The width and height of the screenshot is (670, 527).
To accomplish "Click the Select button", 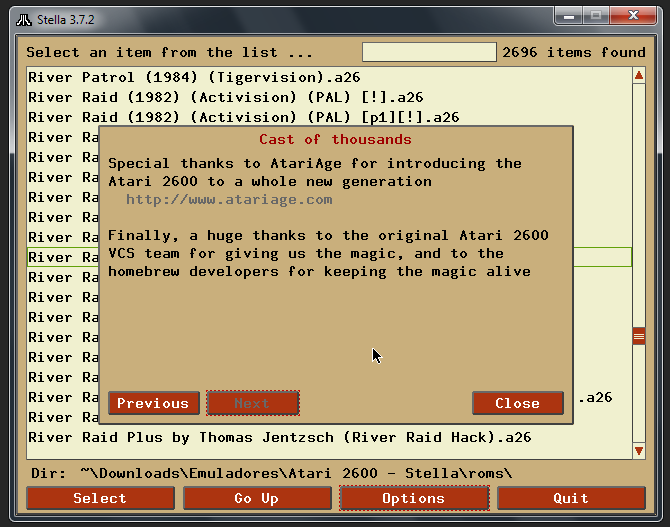I will pyautogui.click(x=100, y=498).
